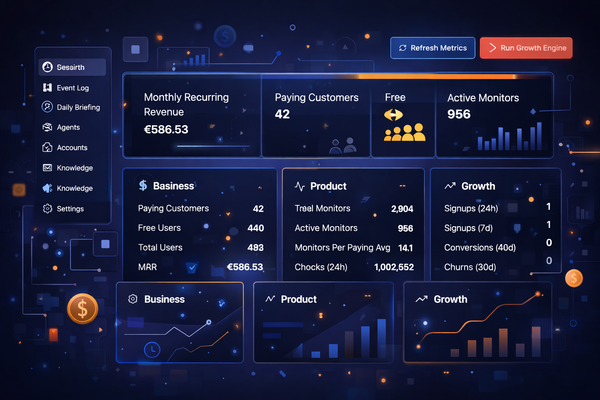Viewport: 600px width, 400px height.
Task: Click the small orange dollar coin near Growth
Action: [574, 278]
